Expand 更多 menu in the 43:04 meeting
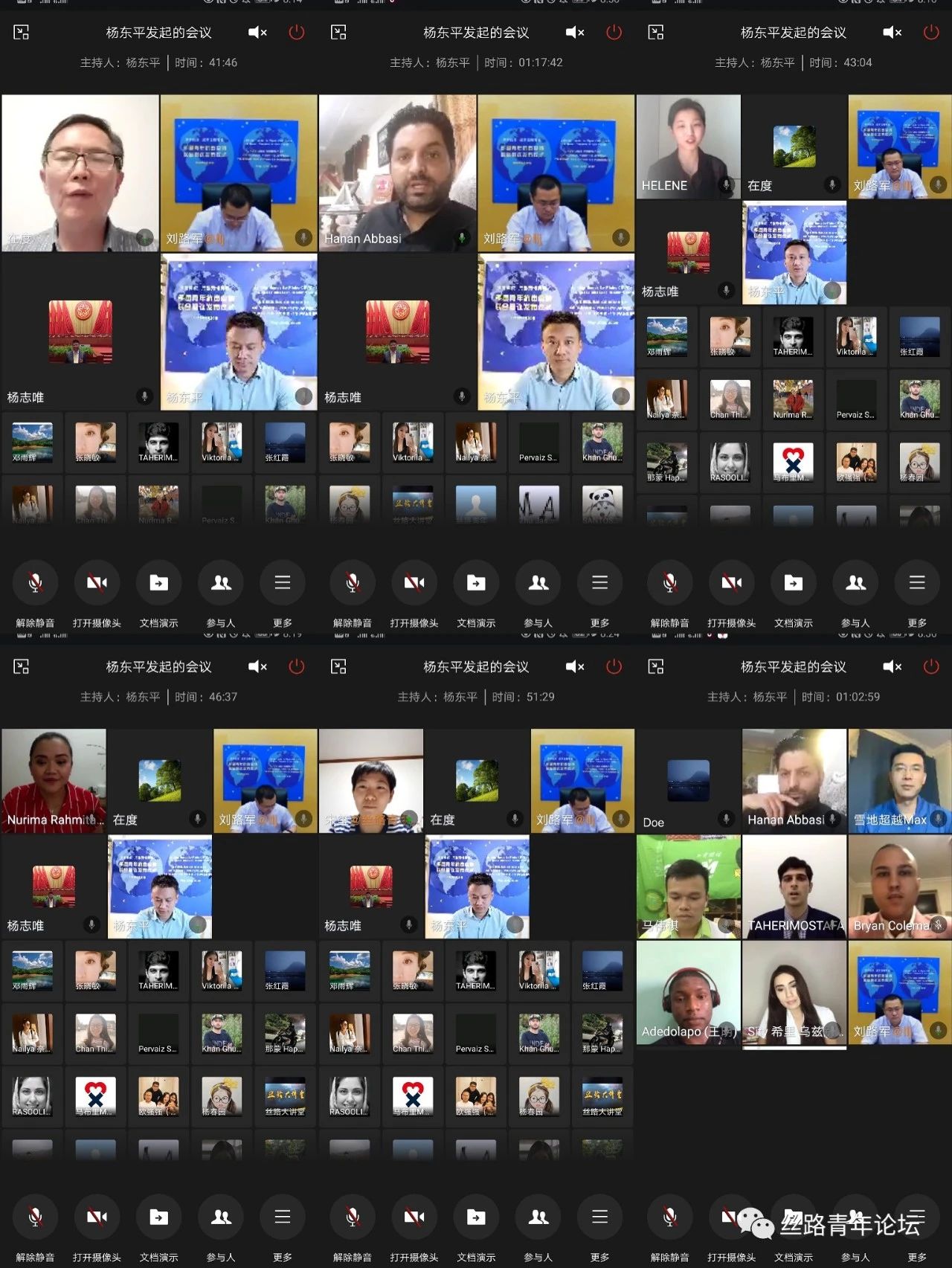Screen dimensions: 952x1268 (917, 583)
